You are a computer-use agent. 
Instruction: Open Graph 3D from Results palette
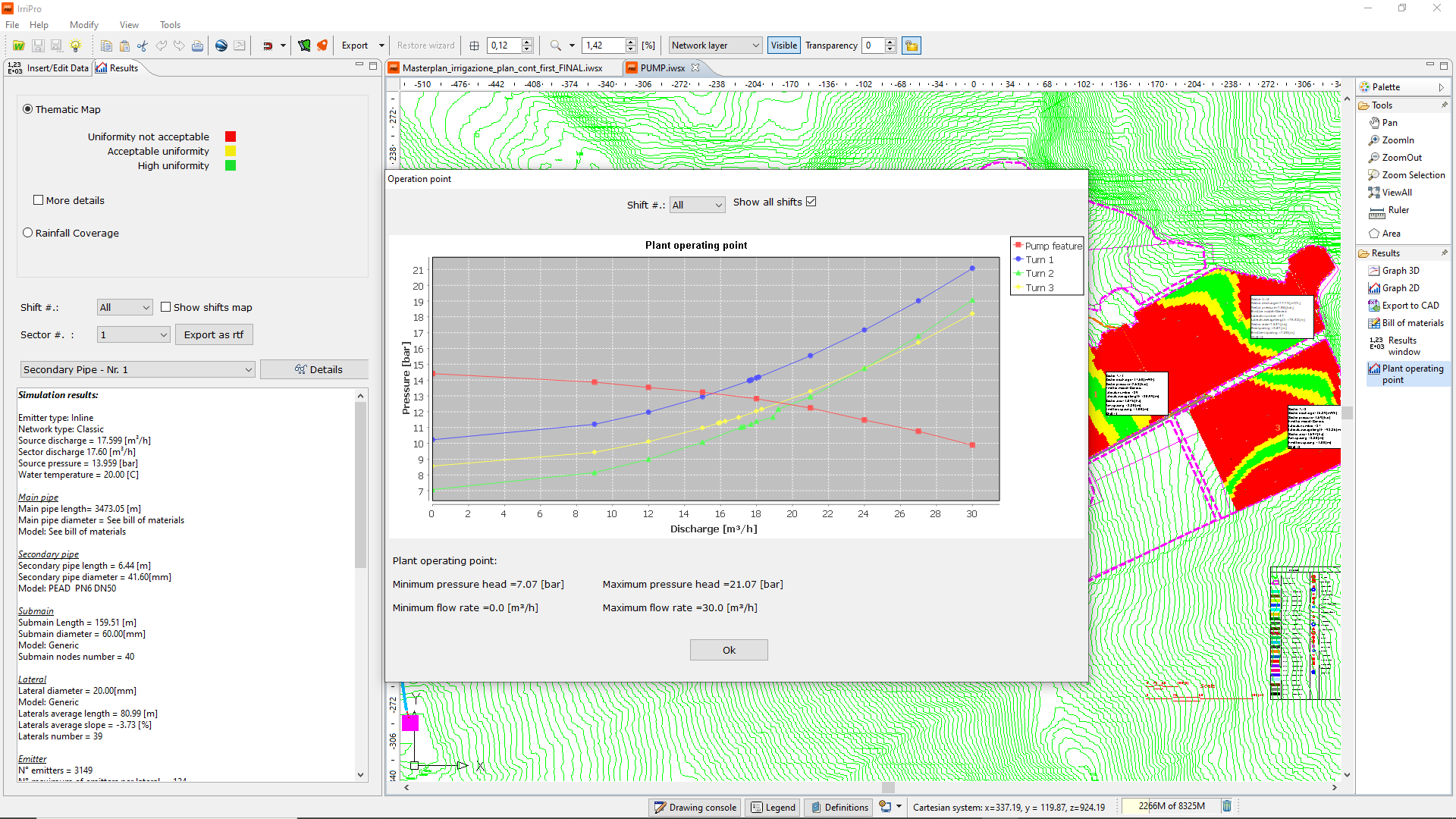click(x=1400, y=271)
